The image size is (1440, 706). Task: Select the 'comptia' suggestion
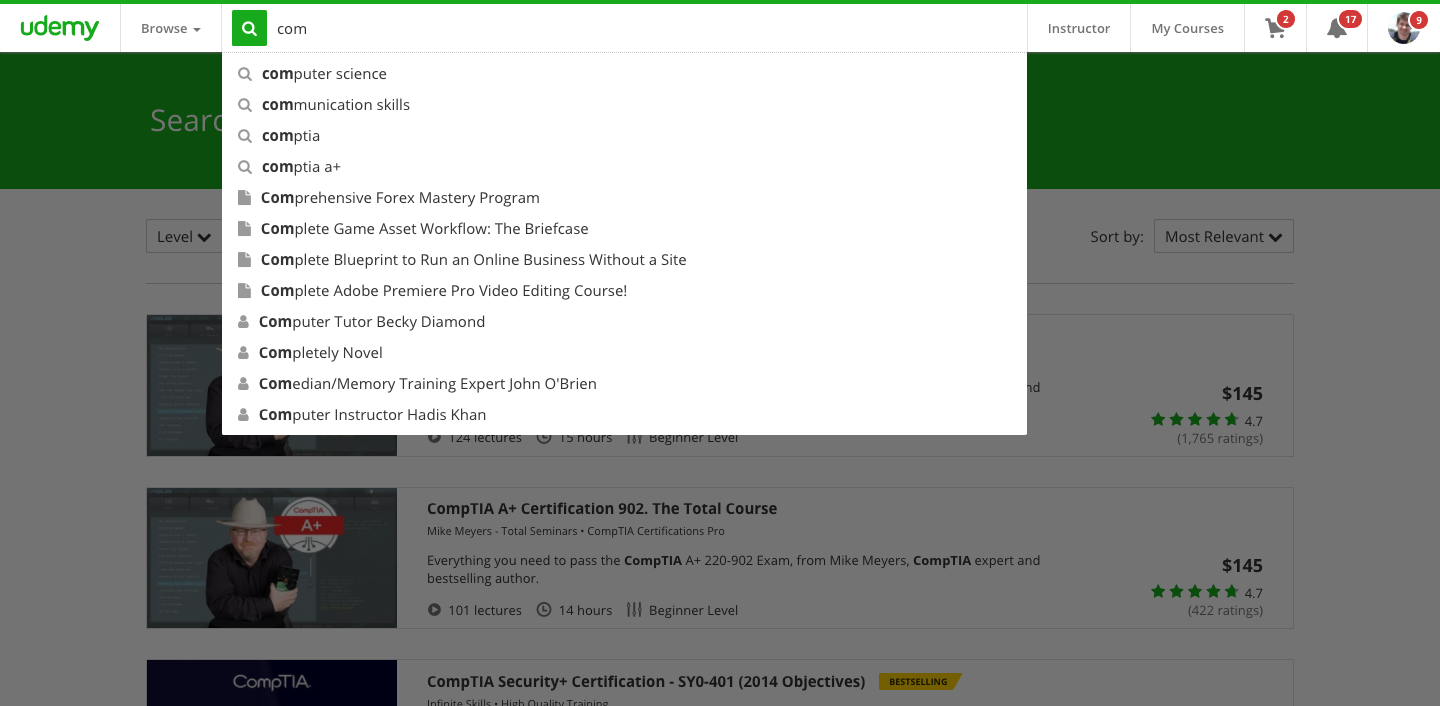pos(624,136)
